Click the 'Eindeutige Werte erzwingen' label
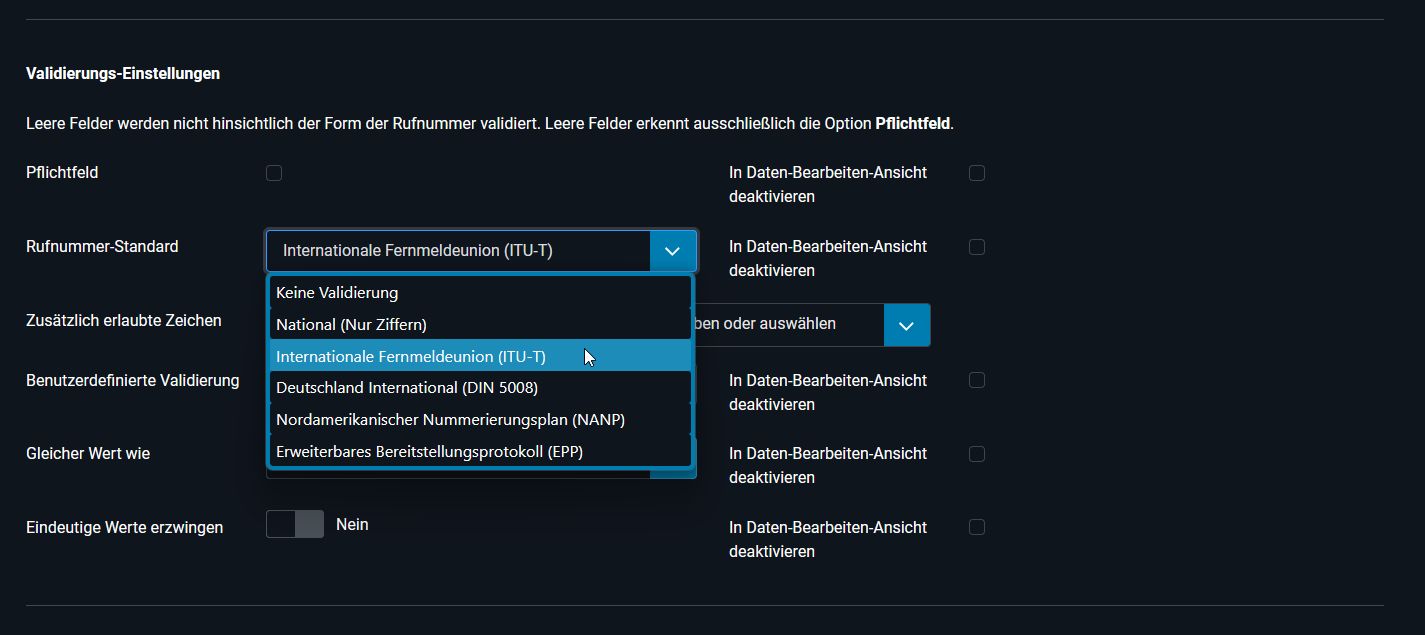This screenshot has height=635, width=1425. click(125, 527)
